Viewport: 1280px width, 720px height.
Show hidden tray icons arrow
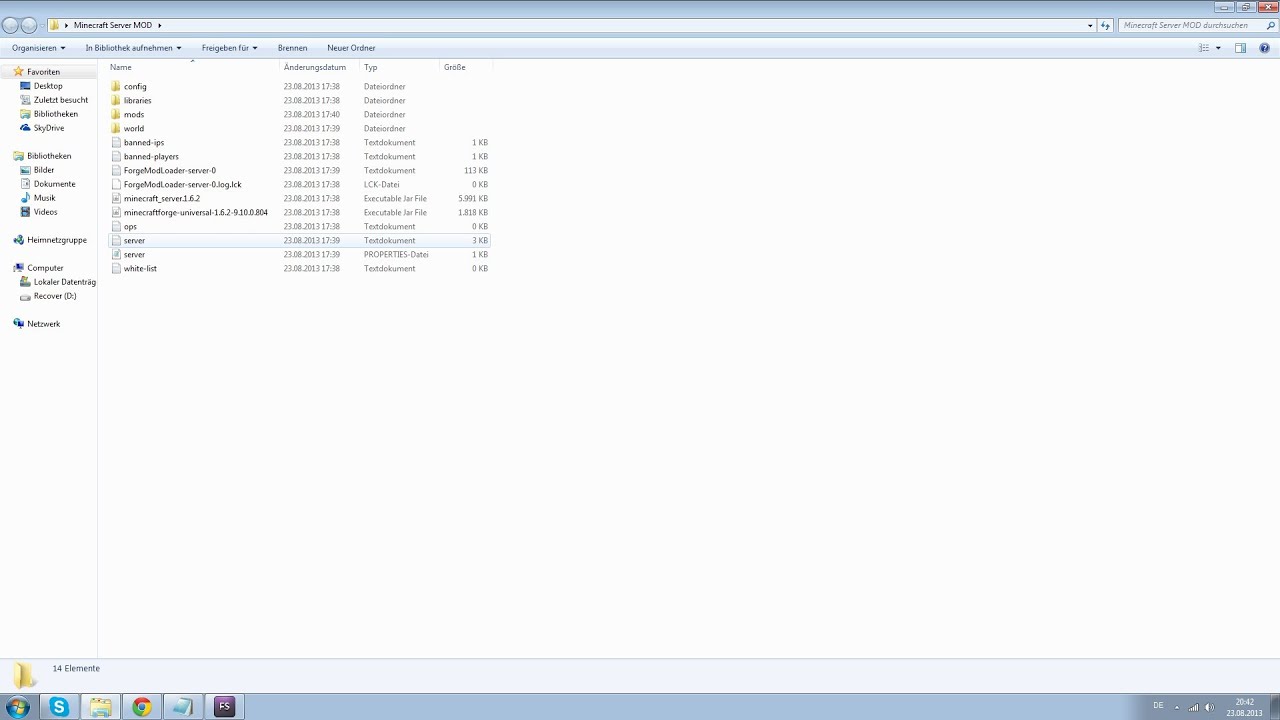click(x=1176, y=707)
